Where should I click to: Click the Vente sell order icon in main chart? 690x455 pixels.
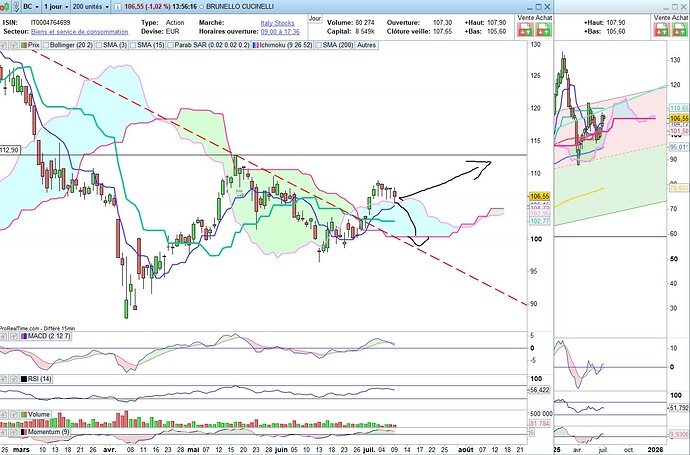[x=525, y=29]
